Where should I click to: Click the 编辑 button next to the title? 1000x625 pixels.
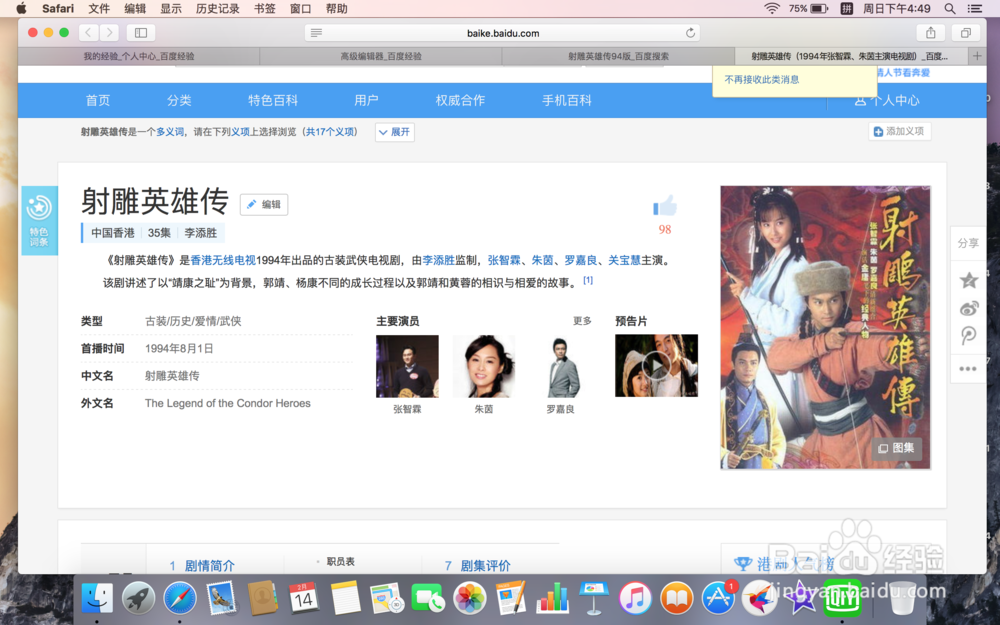[264, 204]
